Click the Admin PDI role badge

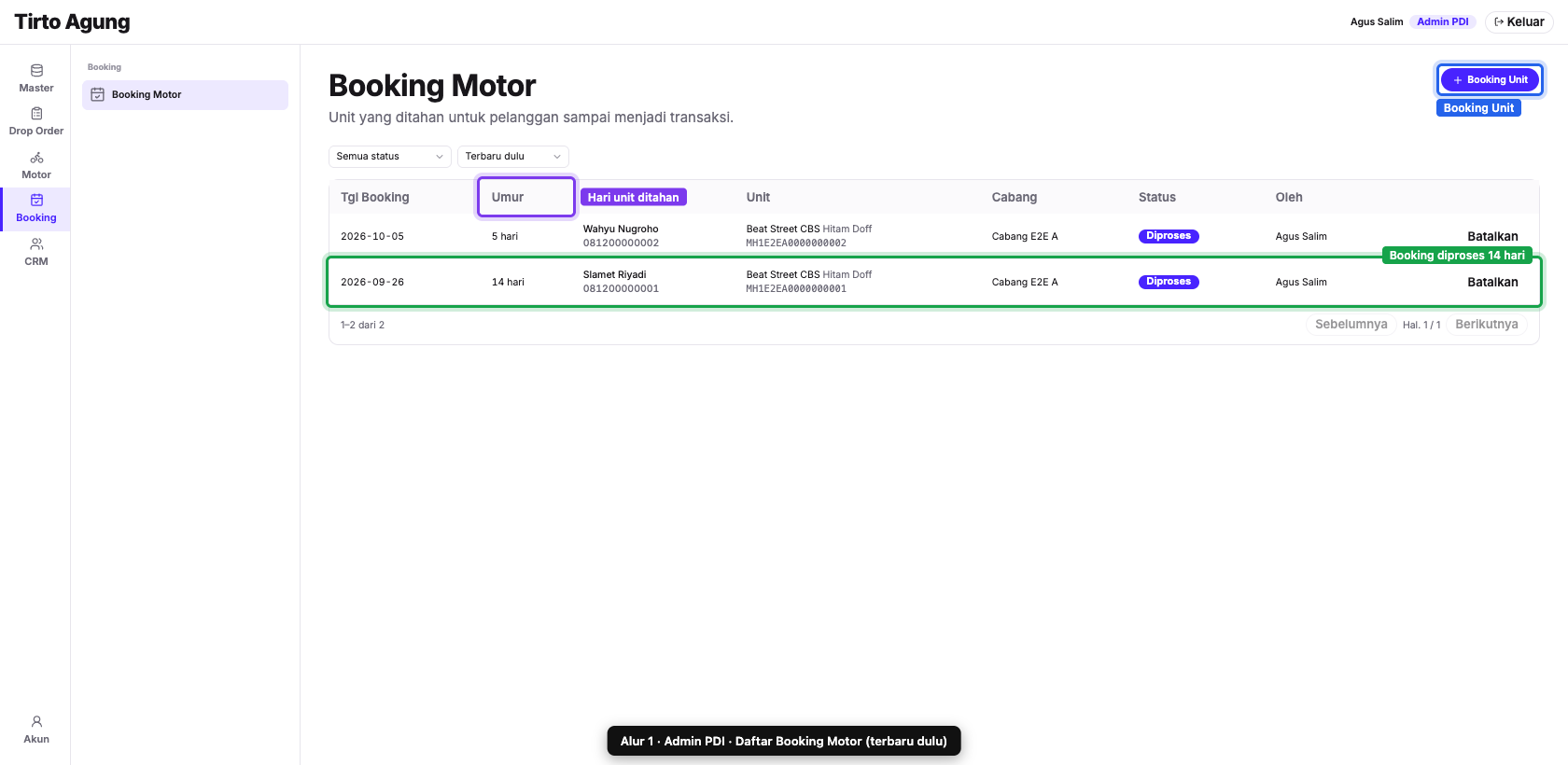click(1443, 21)
